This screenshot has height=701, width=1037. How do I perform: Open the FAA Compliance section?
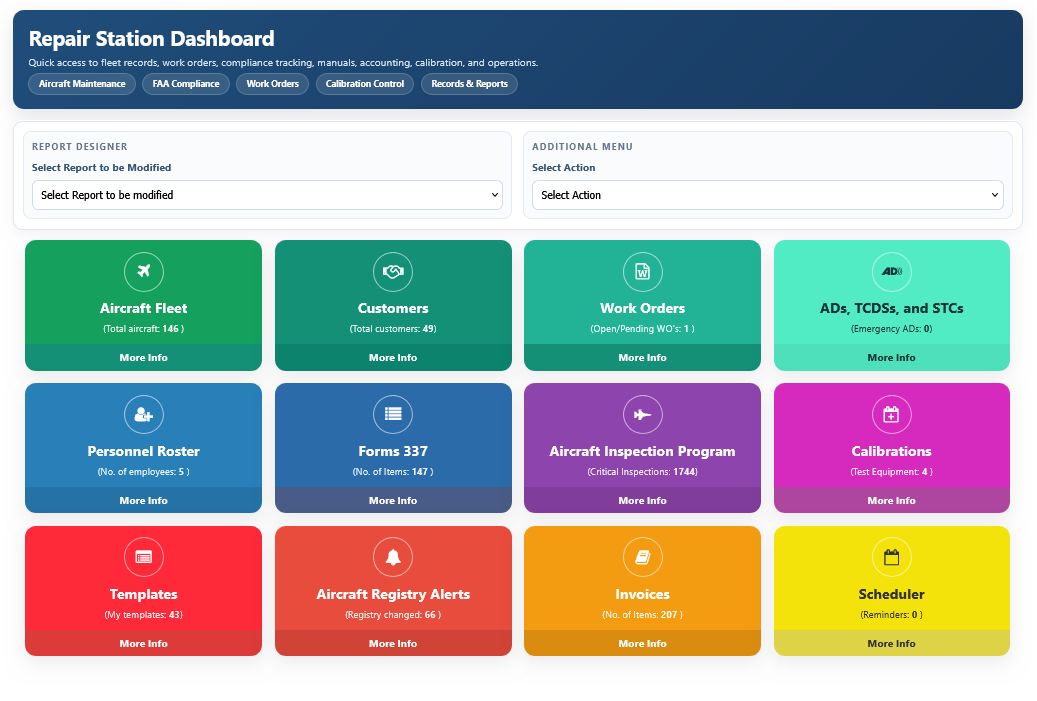(x=185, y=84)
